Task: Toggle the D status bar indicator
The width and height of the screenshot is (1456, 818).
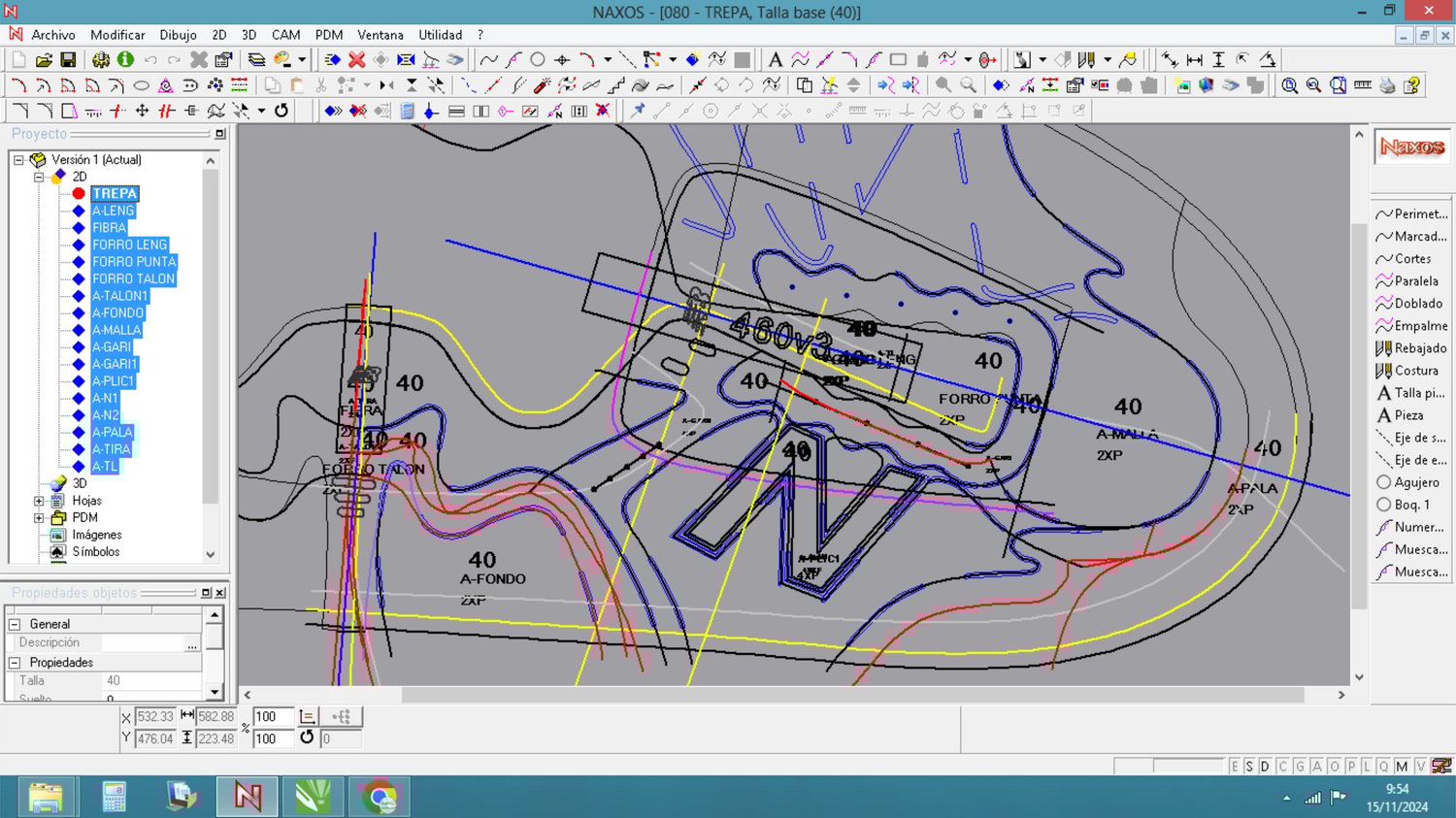Action: point(1265,767)
